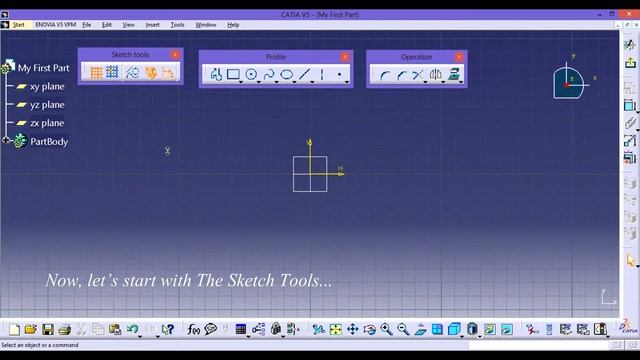The height and width of the screenshot is (360, 640).
Task: Select the Line tool in Profile toolbar
Action: click(304, 74)
